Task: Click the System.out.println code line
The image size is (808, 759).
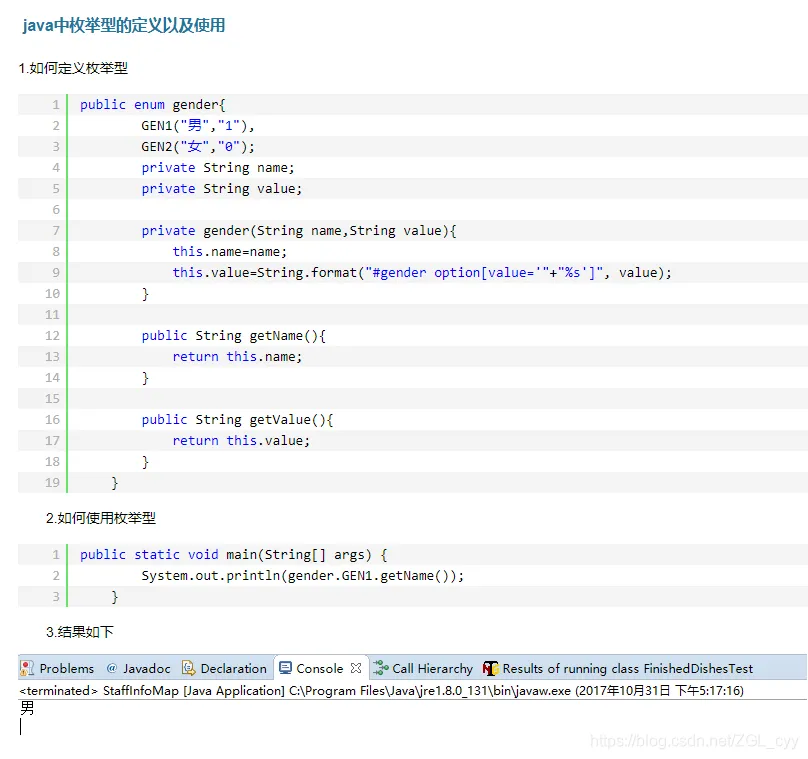Action: click(303, 576)
